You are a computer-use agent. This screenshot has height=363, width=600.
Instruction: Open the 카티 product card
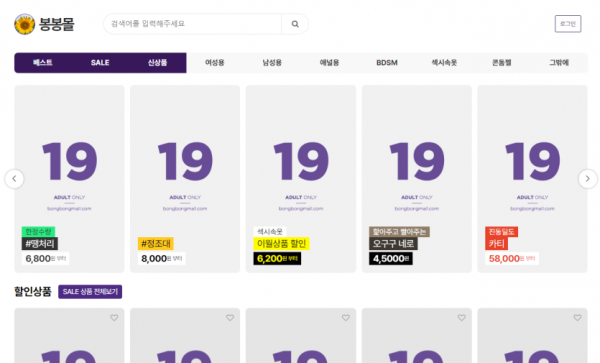click(x=532, y=179)
